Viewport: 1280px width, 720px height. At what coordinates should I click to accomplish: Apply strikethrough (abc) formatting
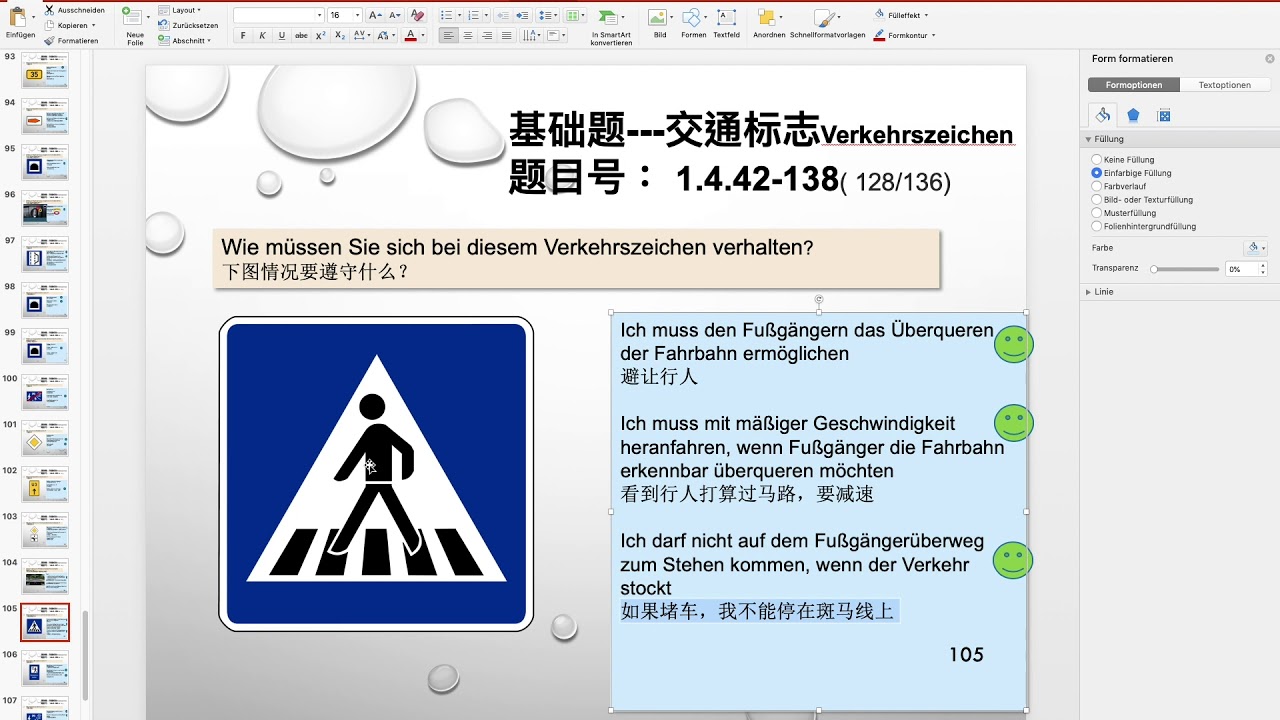301,35
